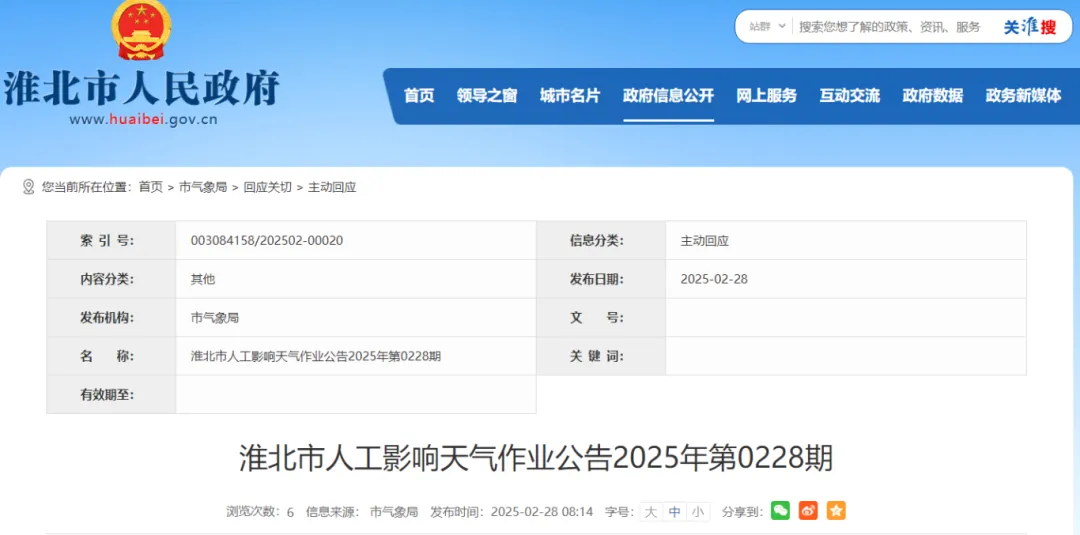Image resolution: width=1080 pixels, height=535 pixels.
Task: Open 政务新媒体 in the navigation bar
Action: coord(1023,96)
